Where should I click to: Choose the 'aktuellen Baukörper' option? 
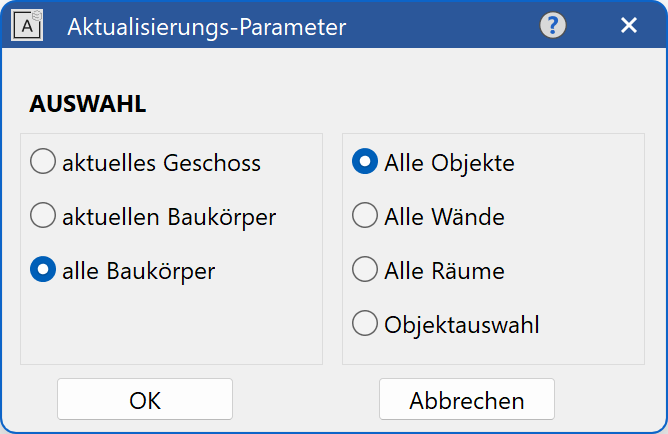pyautogui.click(x=43, y=216)
